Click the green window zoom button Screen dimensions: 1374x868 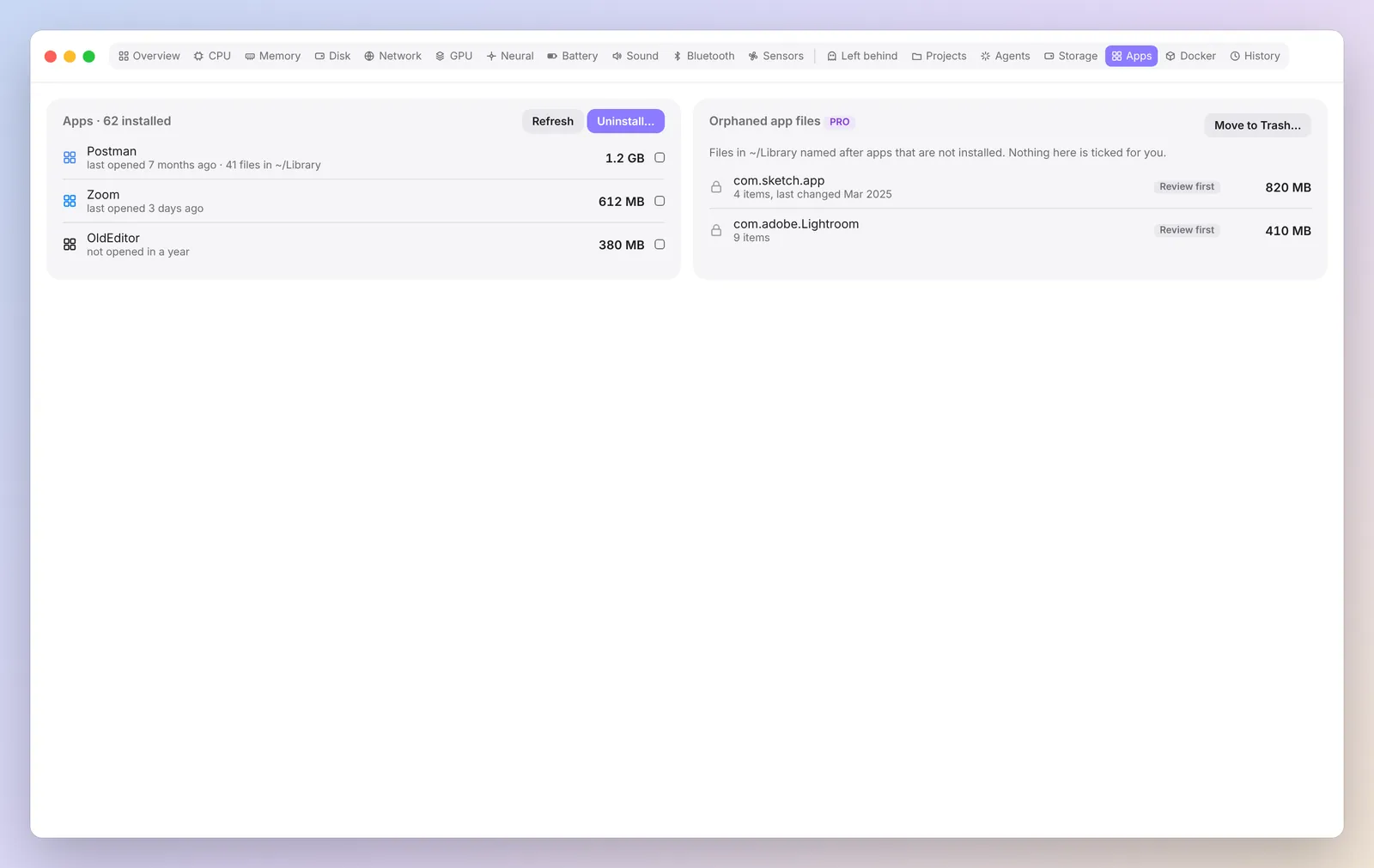(88, 57)
